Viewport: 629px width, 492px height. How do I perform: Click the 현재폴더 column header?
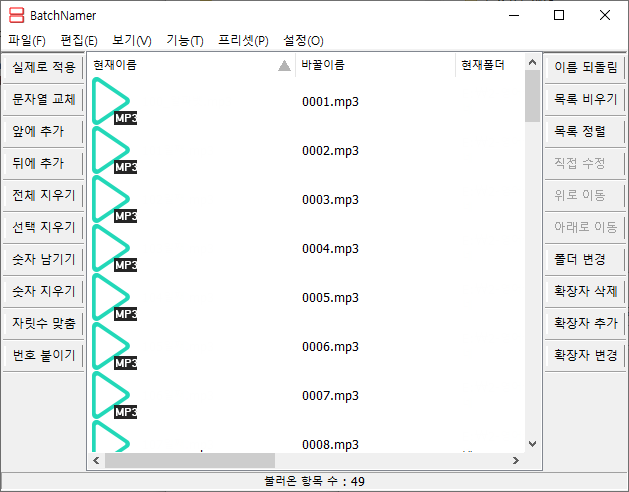coord(490,65)
